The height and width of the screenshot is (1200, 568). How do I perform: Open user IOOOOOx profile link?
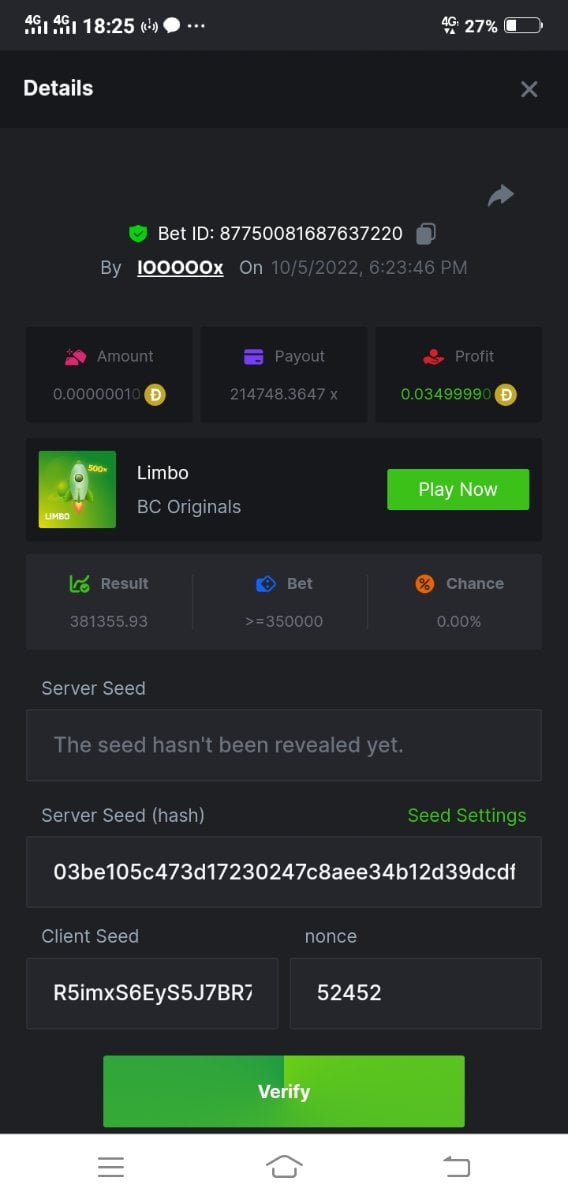tap(180, 268)
